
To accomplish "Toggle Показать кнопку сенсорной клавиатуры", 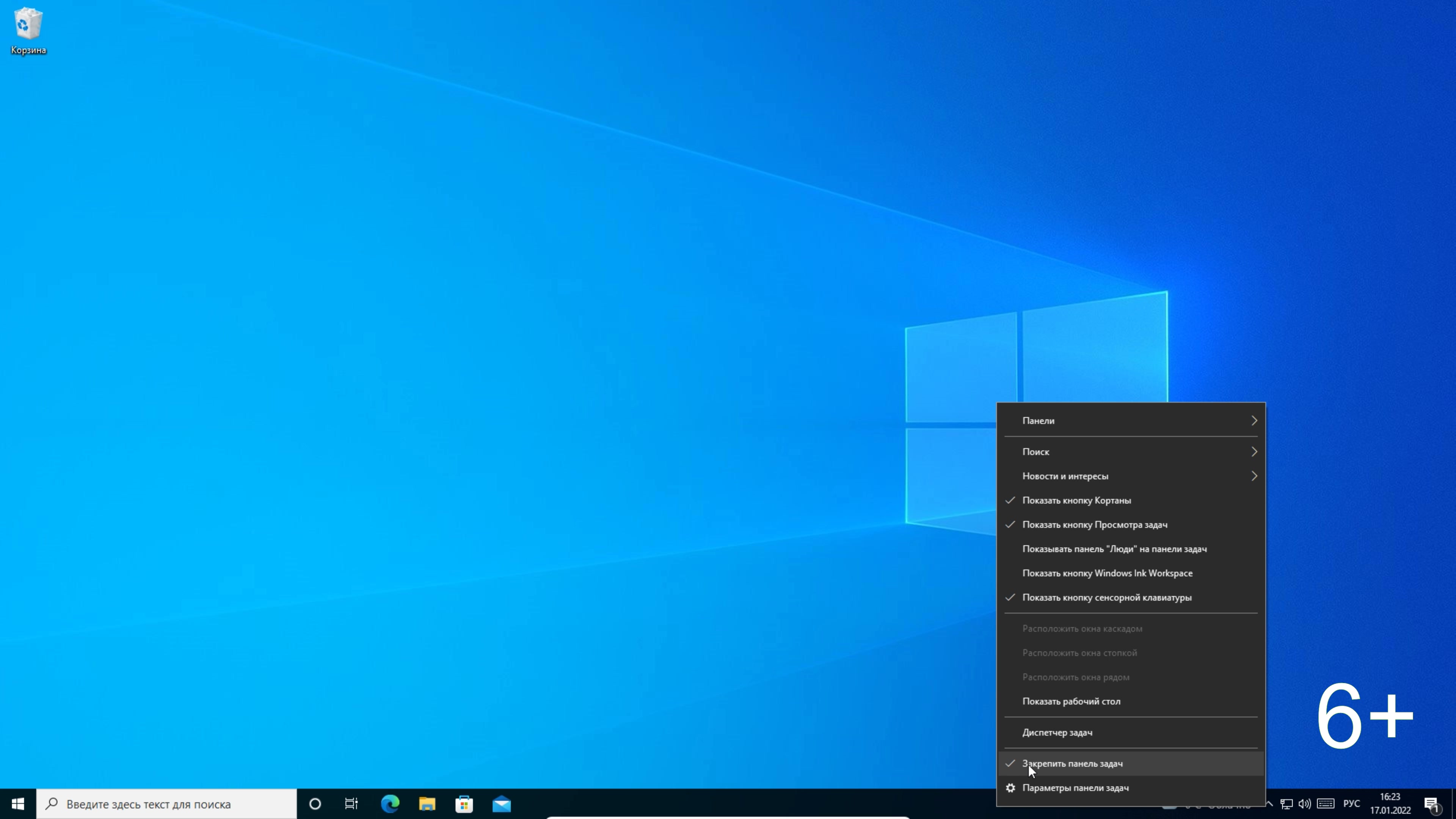I will 1131,598.
